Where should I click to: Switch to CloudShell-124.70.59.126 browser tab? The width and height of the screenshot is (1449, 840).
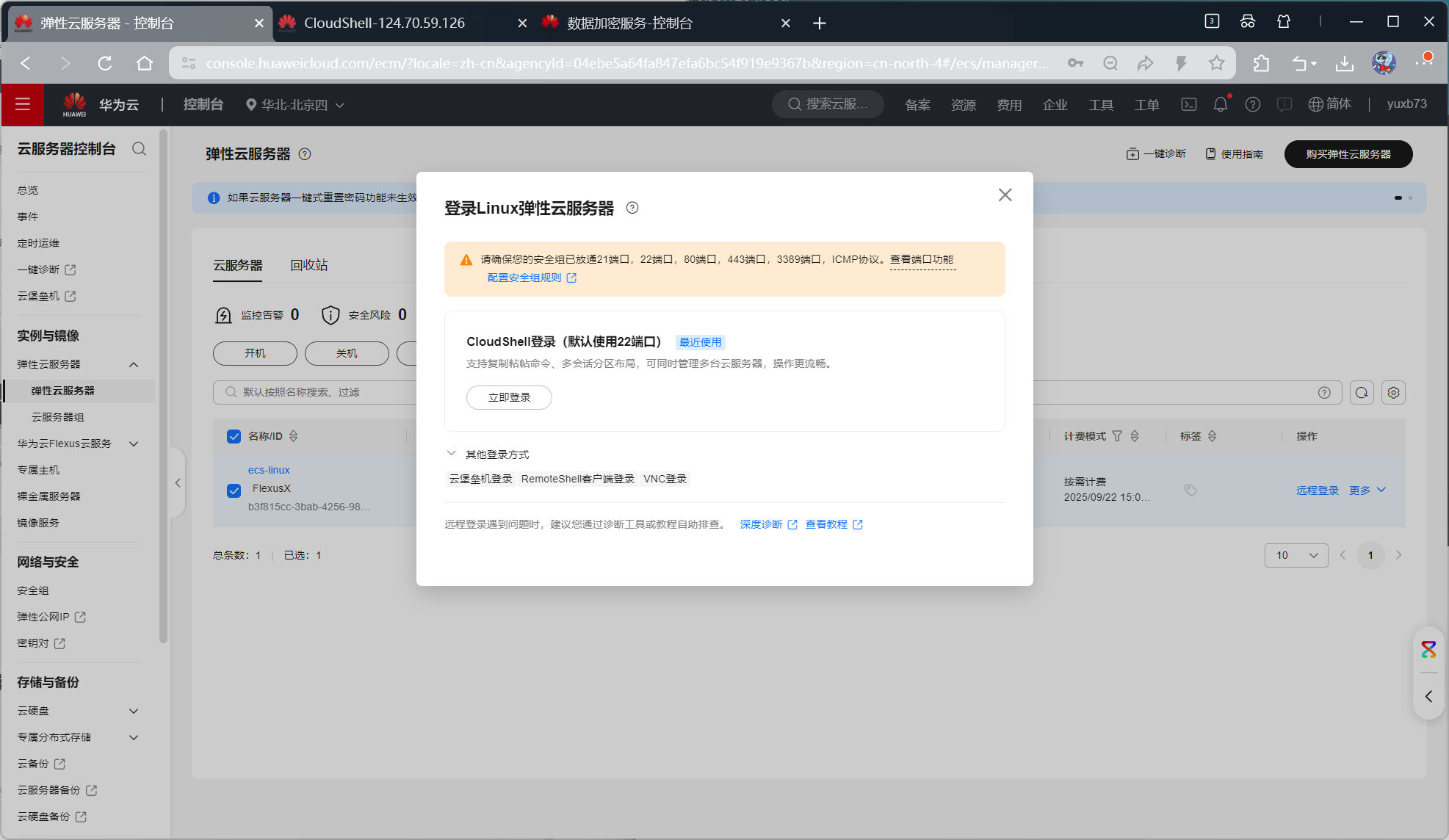click(x=384, y=23)
